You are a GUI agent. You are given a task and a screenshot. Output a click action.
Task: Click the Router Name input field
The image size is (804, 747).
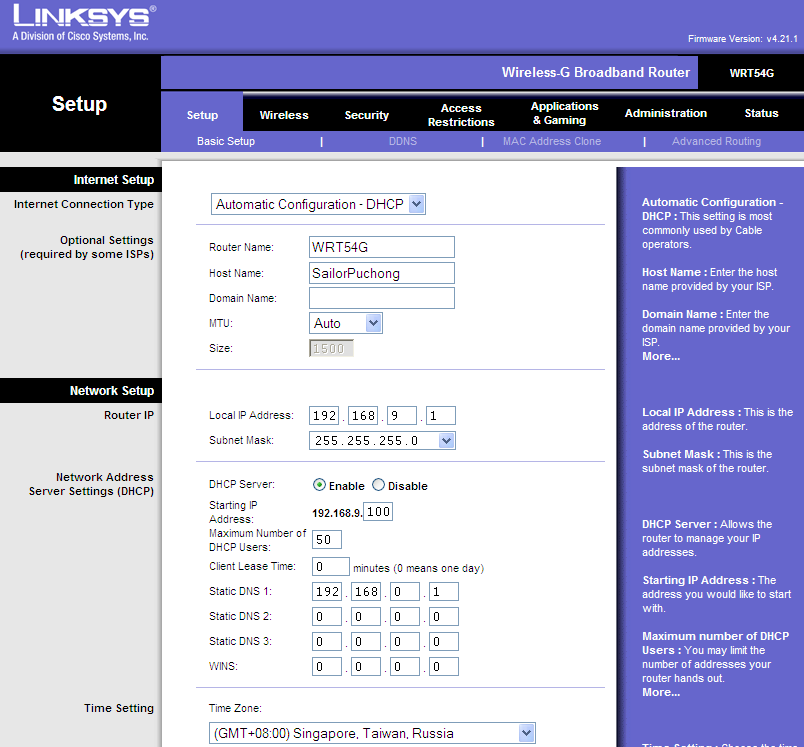pyautogui.click(x=382, y=247)
